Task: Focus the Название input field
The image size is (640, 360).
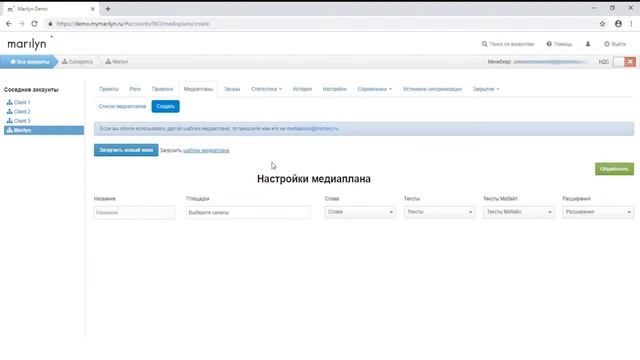Action: point(135,213)
